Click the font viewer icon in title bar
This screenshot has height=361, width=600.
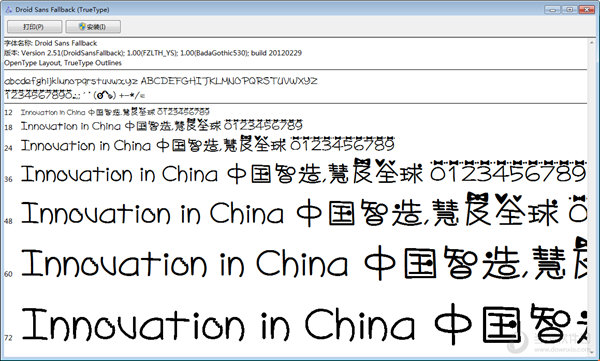pyautogui.click(x=8, y=10)
